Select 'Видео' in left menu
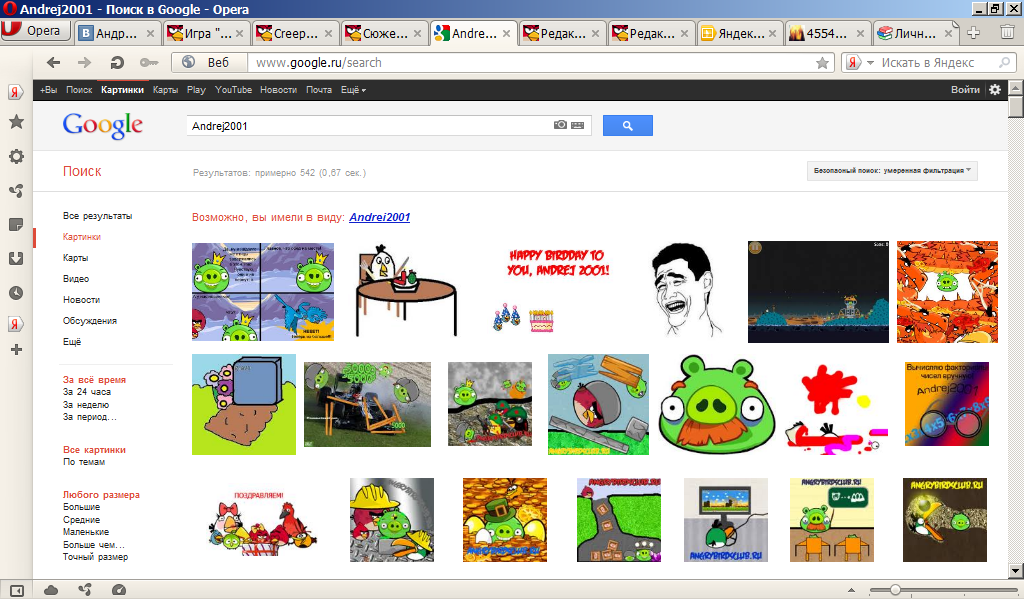This screenshot has width=1024, height=600. (76, 279)
